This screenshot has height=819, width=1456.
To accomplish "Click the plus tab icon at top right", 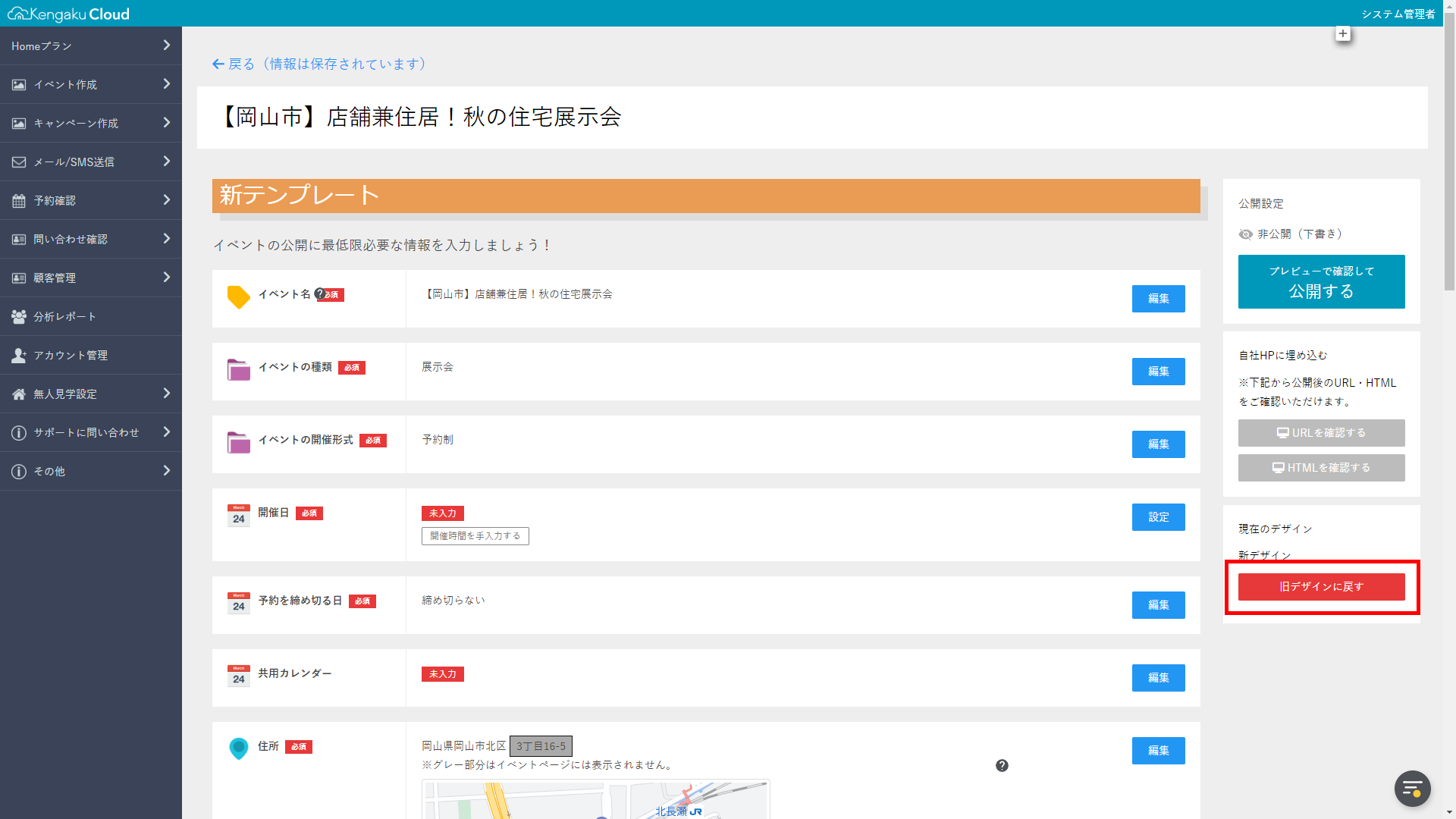I will pos(1343,34).
